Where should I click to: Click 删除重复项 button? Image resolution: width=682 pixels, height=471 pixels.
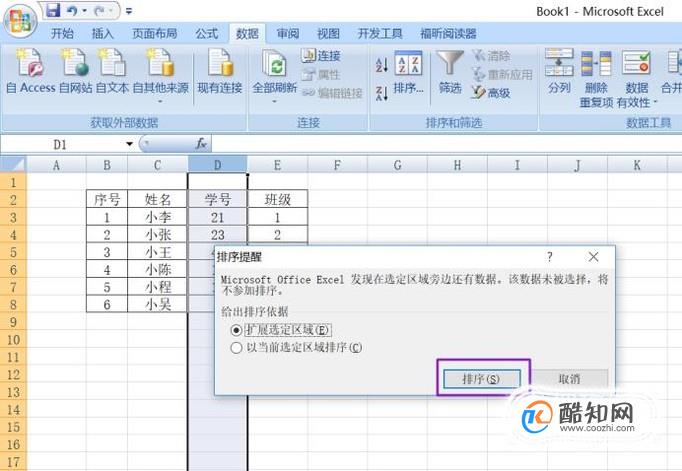coord(596,78)
